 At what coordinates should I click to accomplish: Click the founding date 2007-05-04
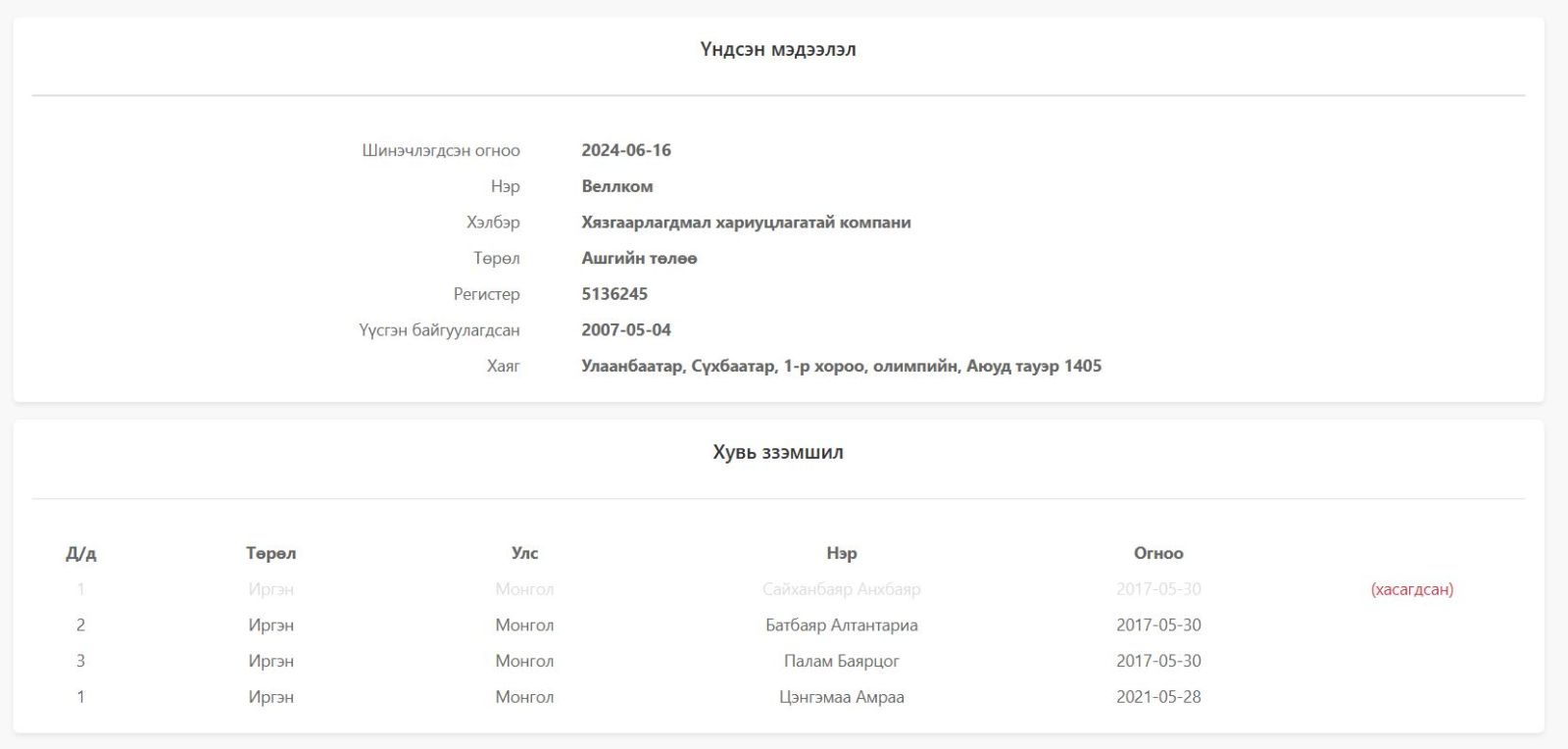point(625,330)
